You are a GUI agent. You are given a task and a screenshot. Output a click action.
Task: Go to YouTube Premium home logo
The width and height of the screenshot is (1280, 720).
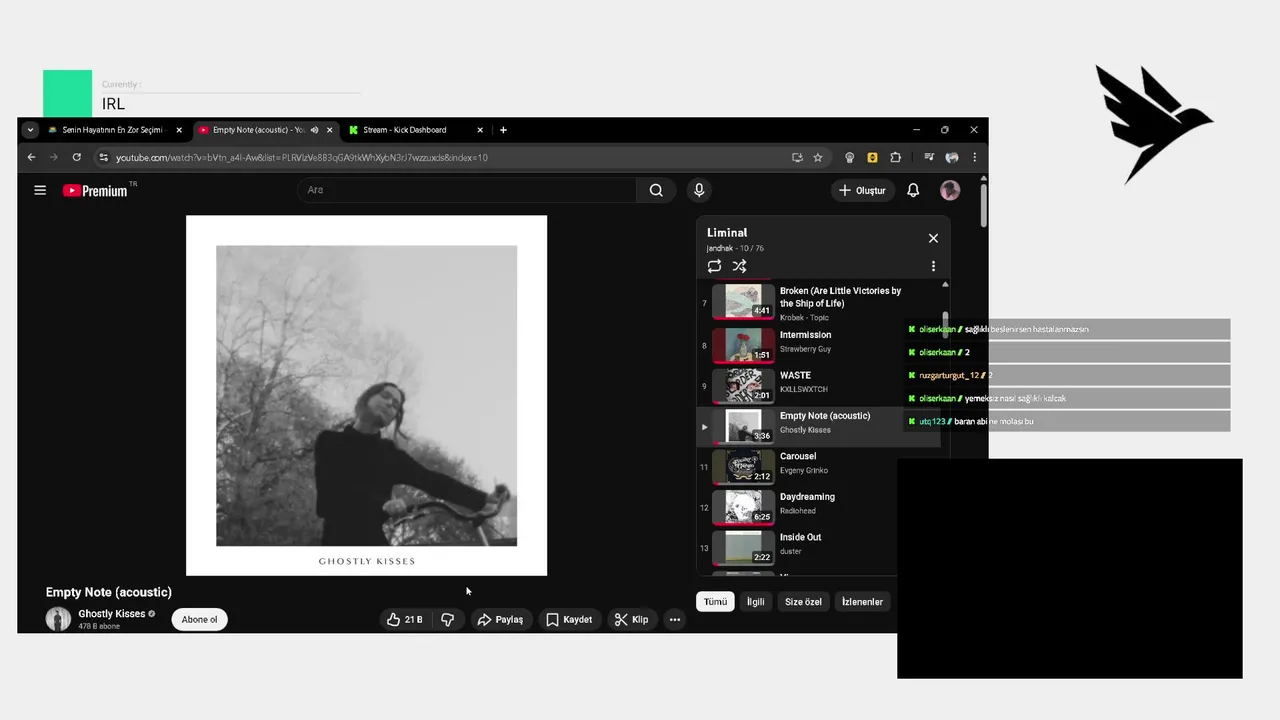tap(96, 190)
